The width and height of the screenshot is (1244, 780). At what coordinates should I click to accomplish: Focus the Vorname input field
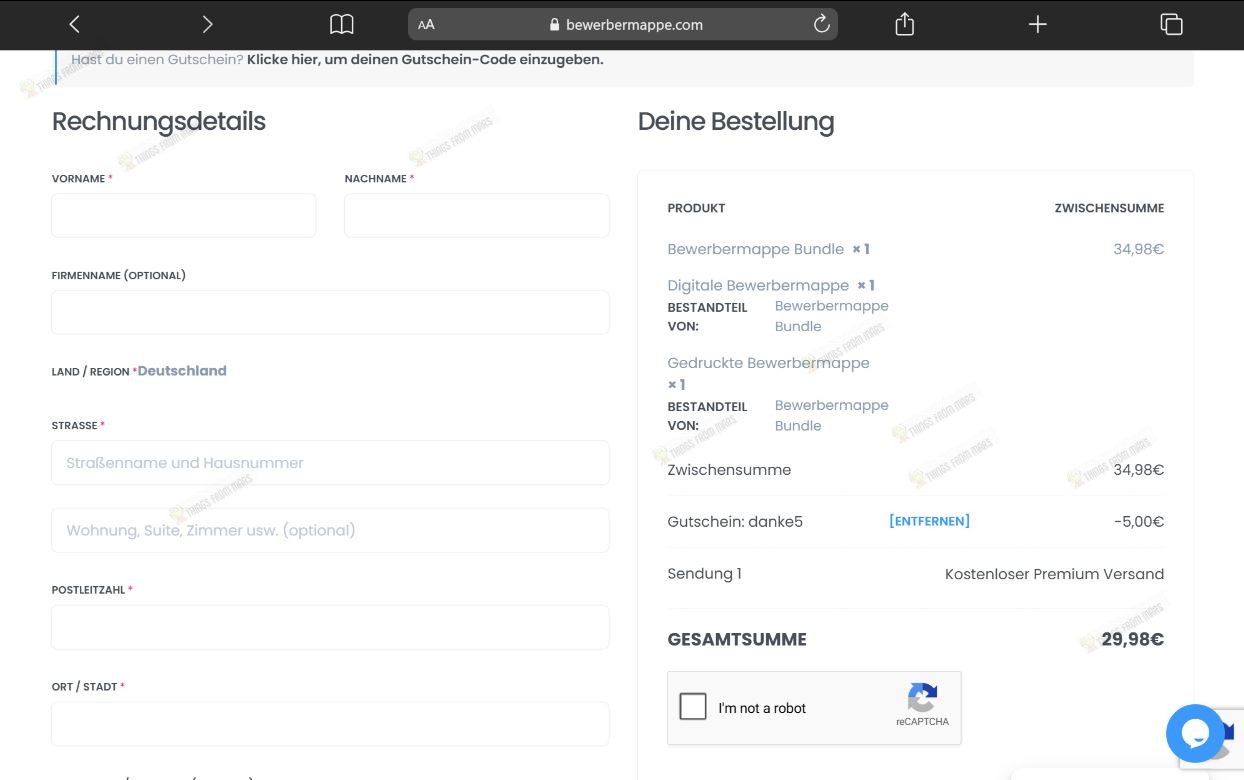[184, 215]
